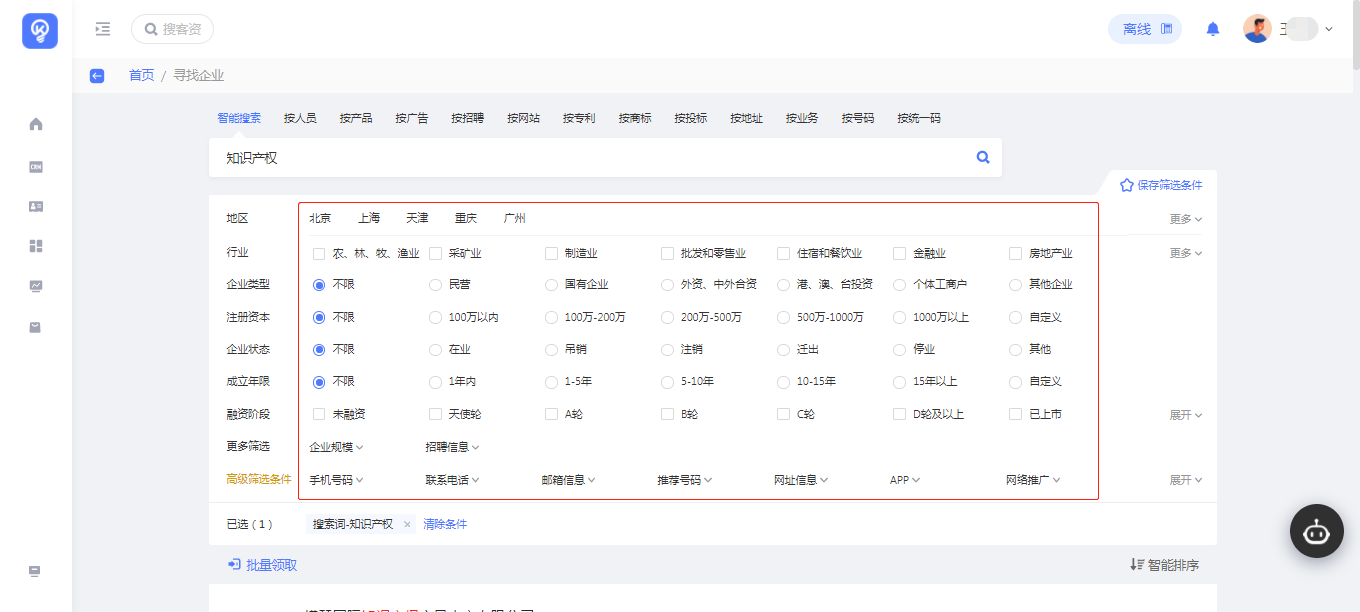The image size is (1360, 612).
Task: Open the dashboard grid sidebar icon
Action: click(36, 246)
